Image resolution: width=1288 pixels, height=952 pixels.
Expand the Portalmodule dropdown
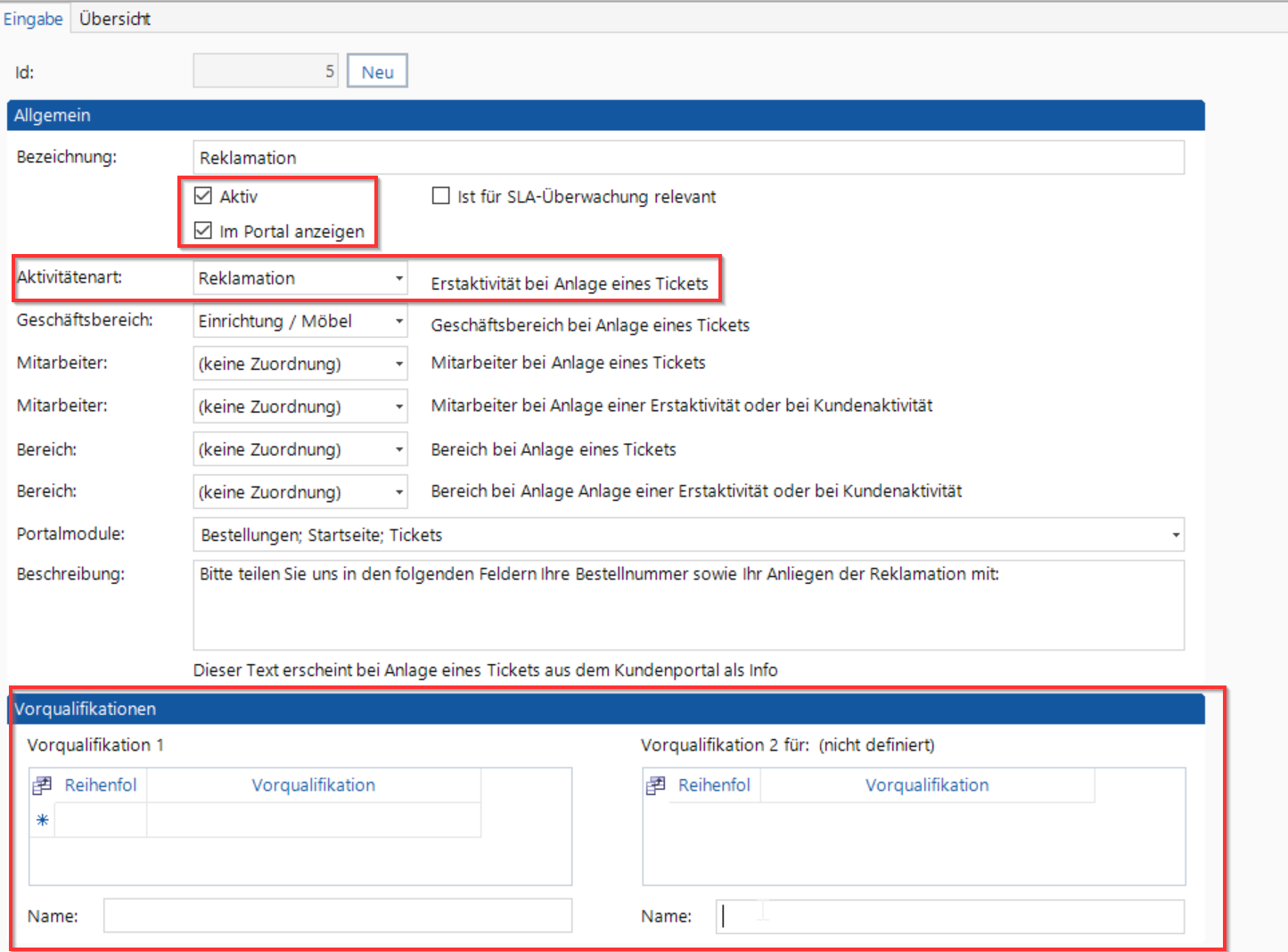pos(1176,535)
